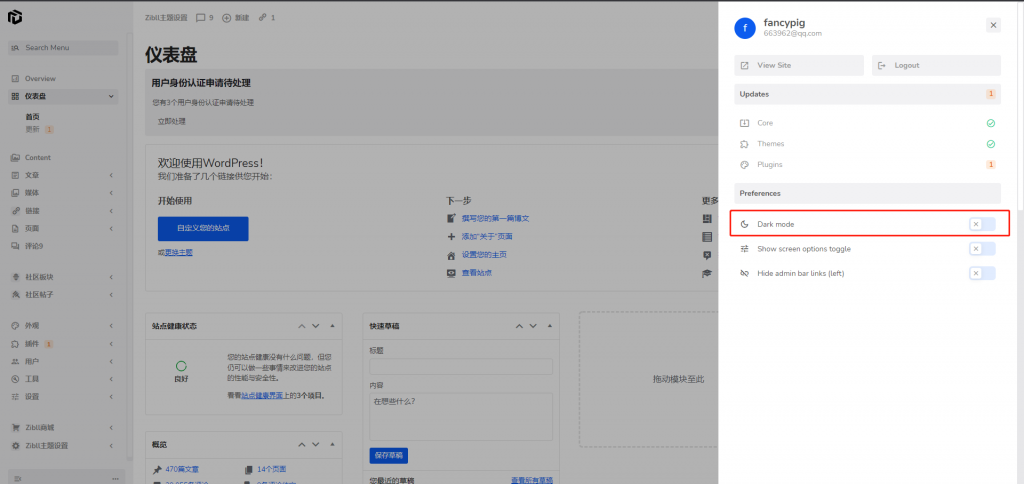This screenshot has width=1024, height=484.
Task: Click the Search Menu field
Action: point(63,48)
